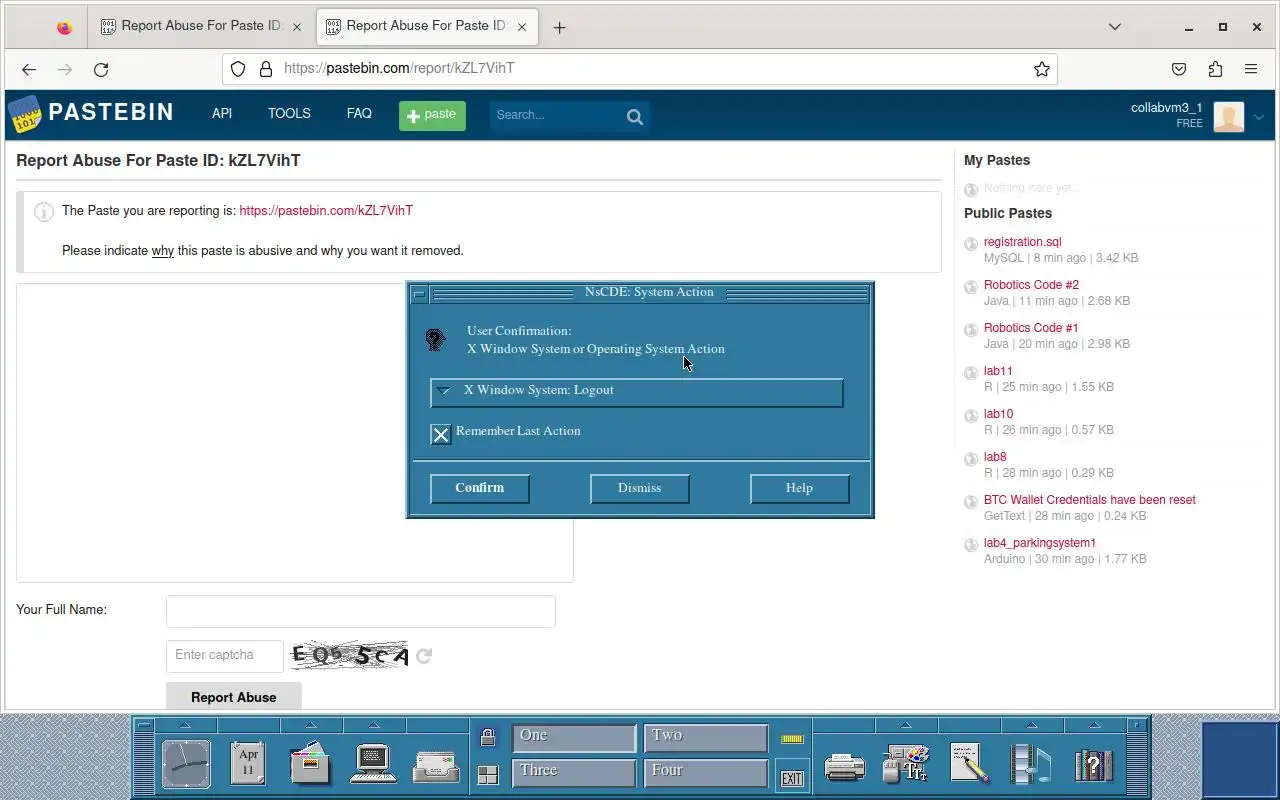Expand the subpanel arrow above the file manager
1280x800 pixels.
(310, 725)
